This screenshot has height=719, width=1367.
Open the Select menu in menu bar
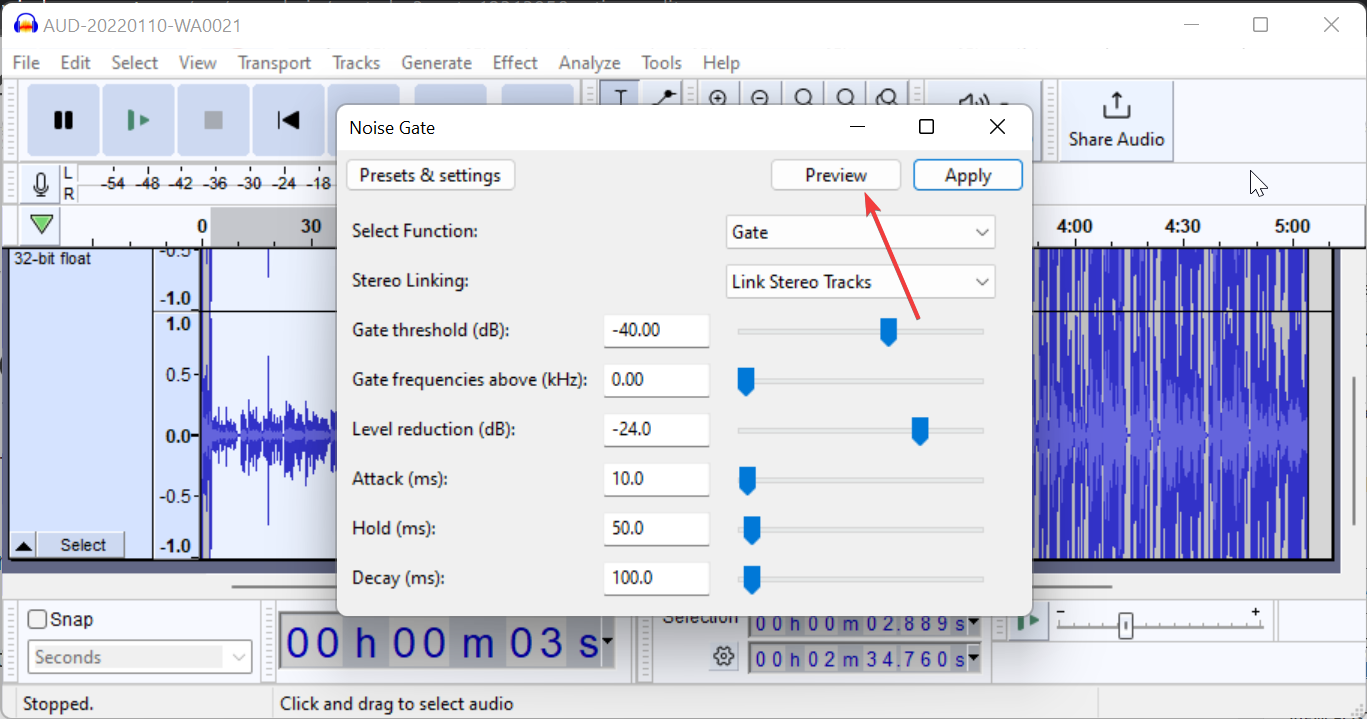click(x=134, y=62)
